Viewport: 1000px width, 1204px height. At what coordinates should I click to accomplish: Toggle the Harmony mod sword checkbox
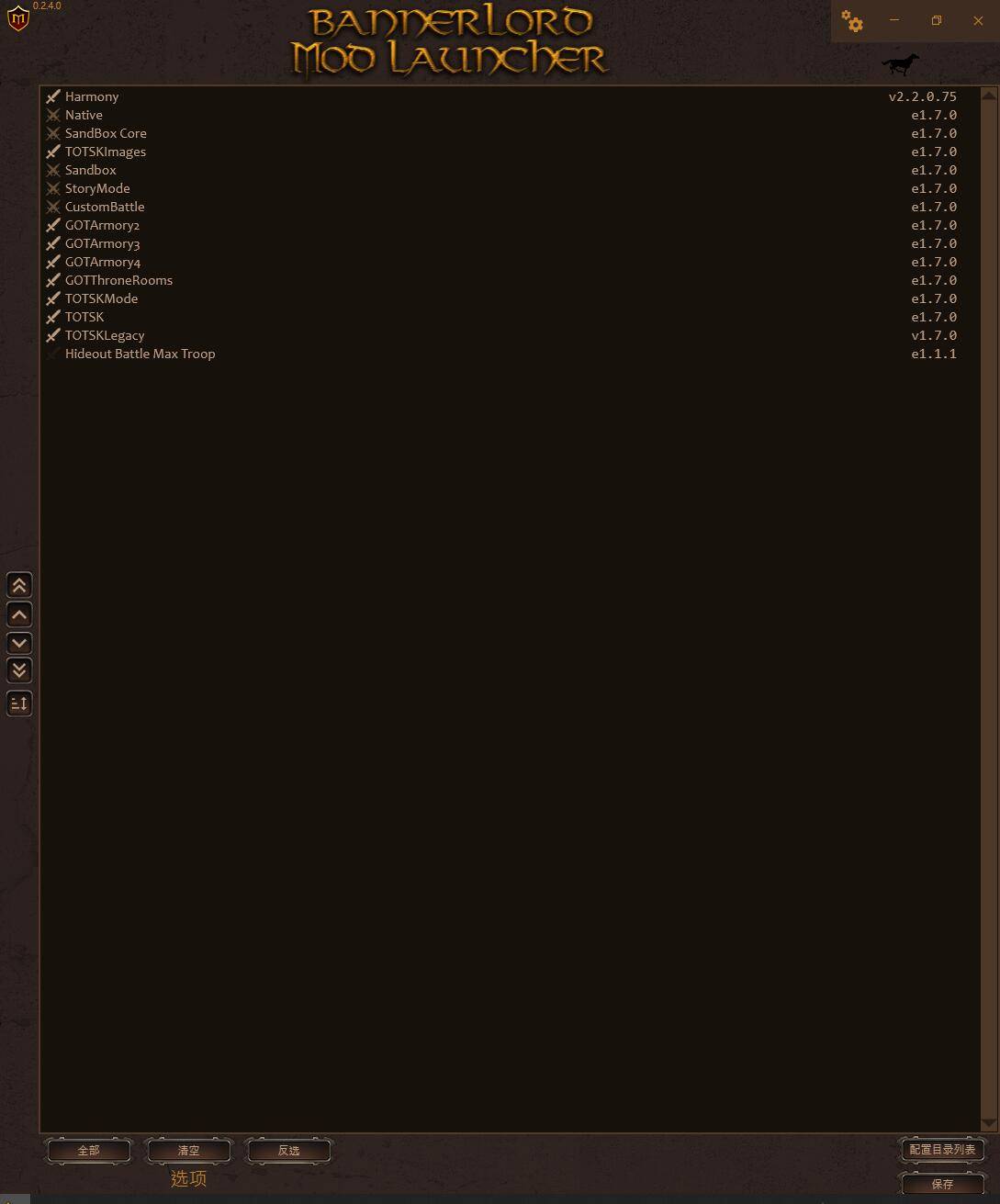[53, 96]
